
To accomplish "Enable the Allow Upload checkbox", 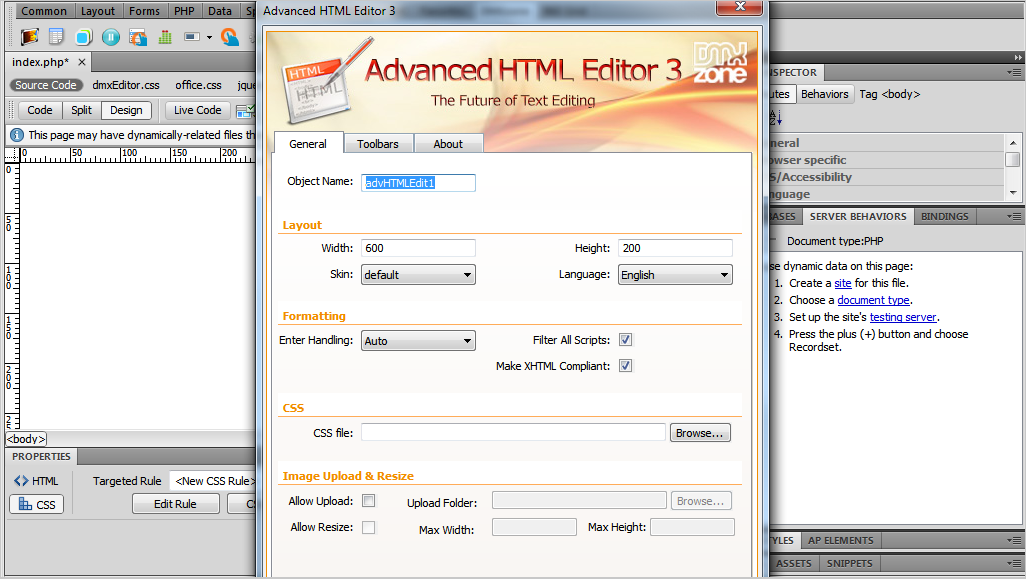I will 369,500.
